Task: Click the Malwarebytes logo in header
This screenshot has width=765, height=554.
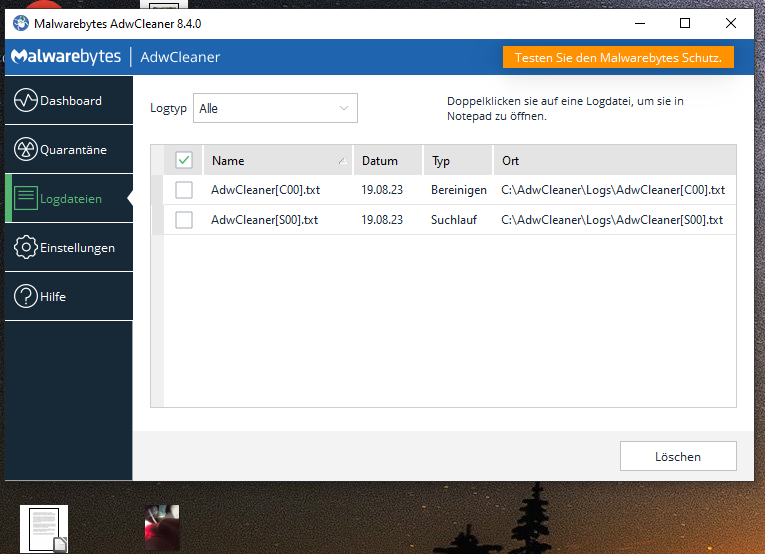Action: (x=66, y=57)
